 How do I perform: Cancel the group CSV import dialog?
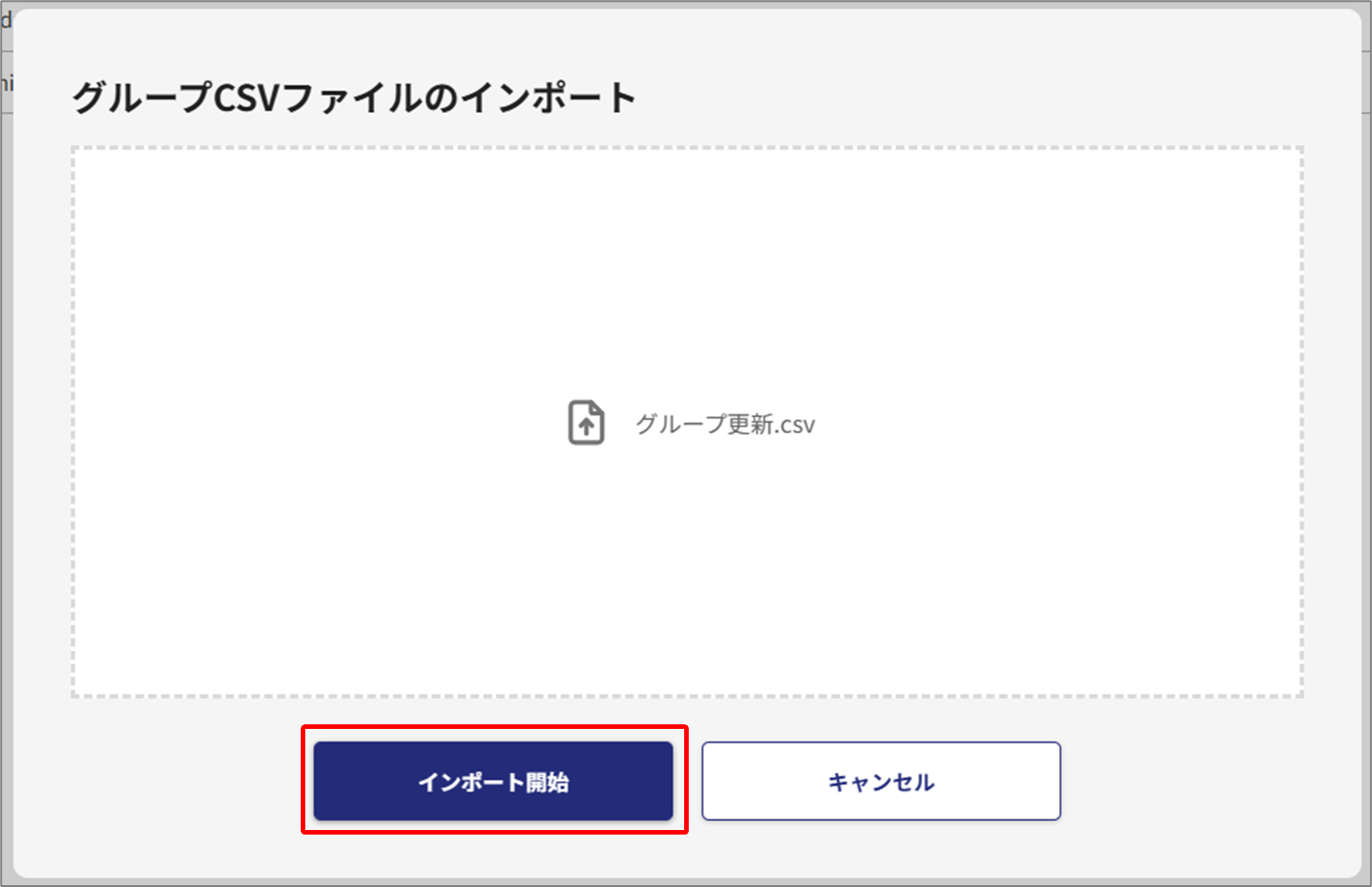click(x=881, y=781)
